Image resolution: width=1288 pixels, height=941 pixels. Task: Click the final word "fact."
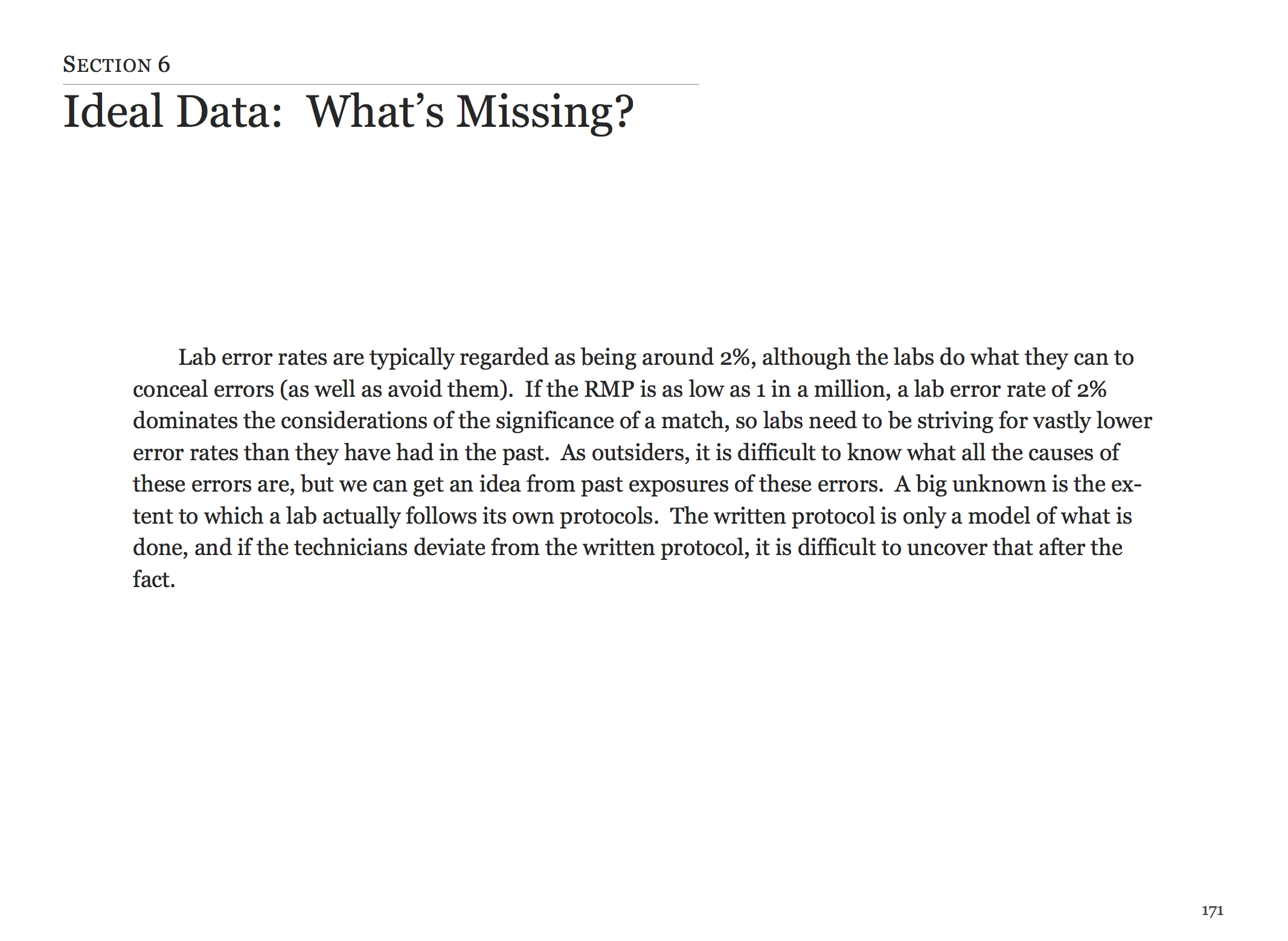tap(154, 580)
